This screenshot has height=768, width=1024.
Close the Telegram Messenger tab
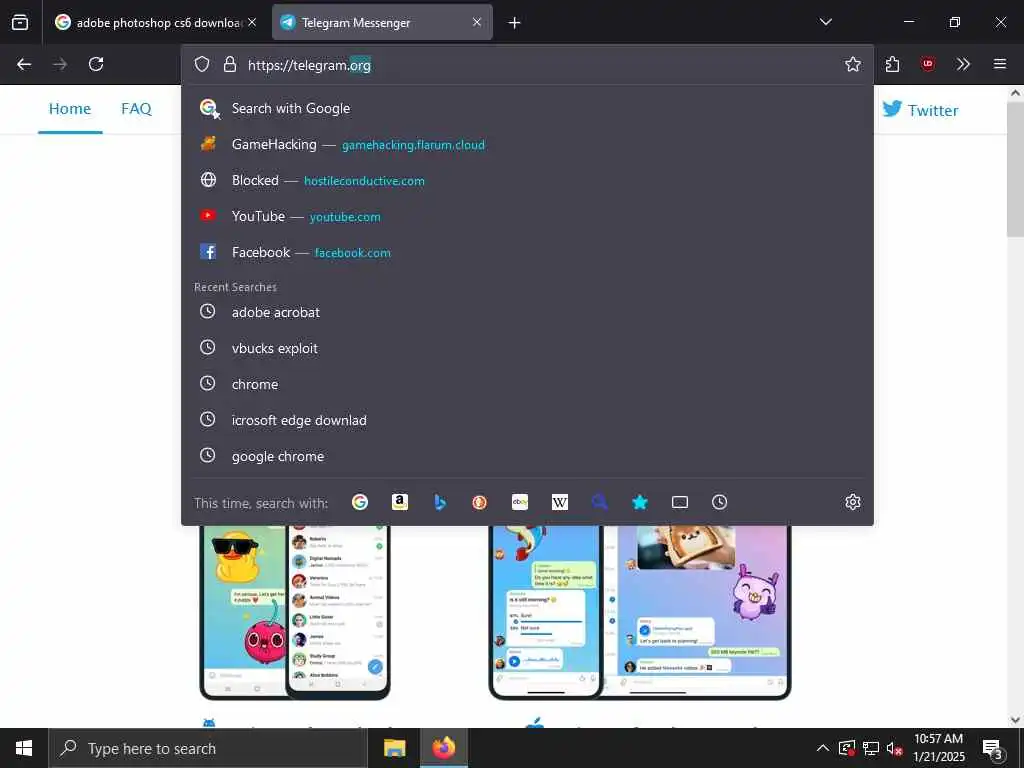click(x=477, y=22)
